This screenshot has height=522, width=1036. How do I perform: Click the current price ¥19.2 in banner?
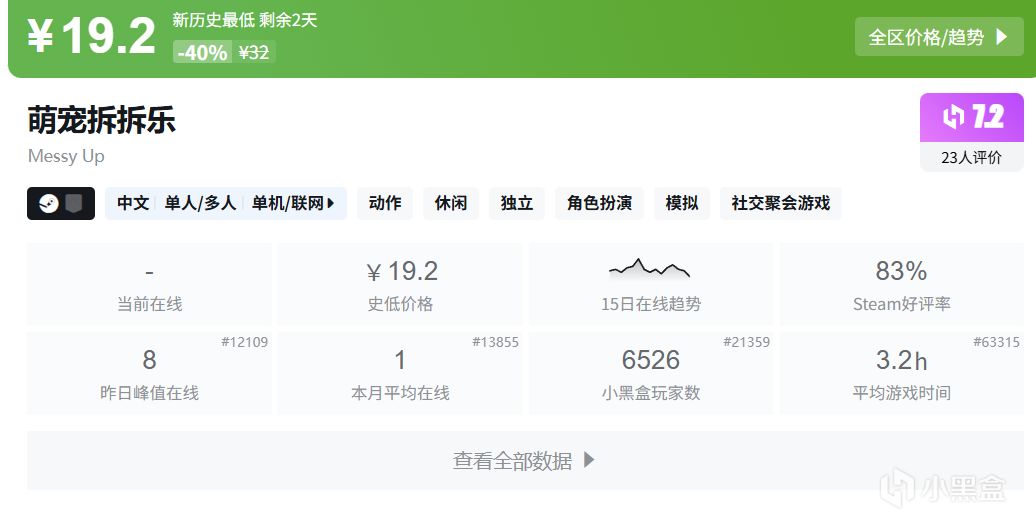coord(91,36)
